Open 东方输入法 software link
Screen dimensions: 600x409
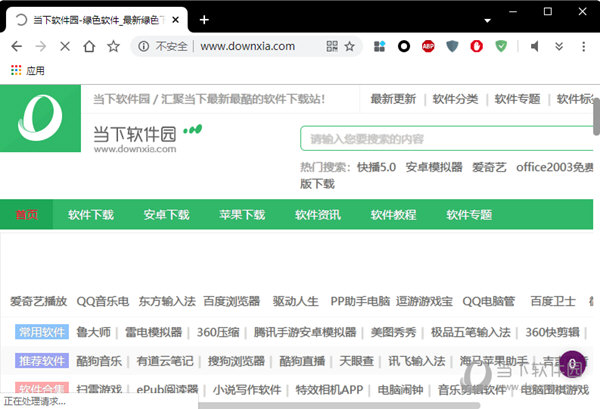(x=167, y=301)
